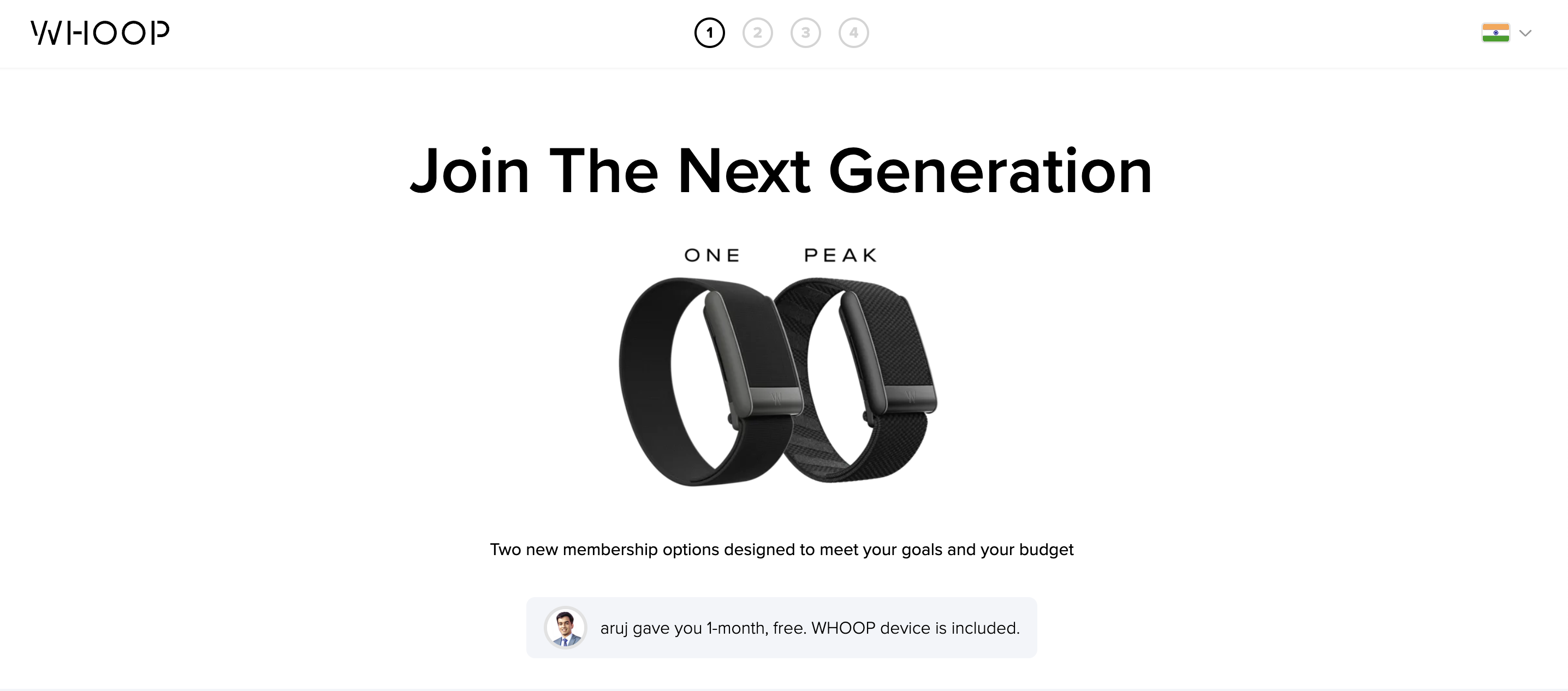This screenshot has height=691, width=1568.
Task: Select step 4 in progress indicator
Action: click(853, 33)
